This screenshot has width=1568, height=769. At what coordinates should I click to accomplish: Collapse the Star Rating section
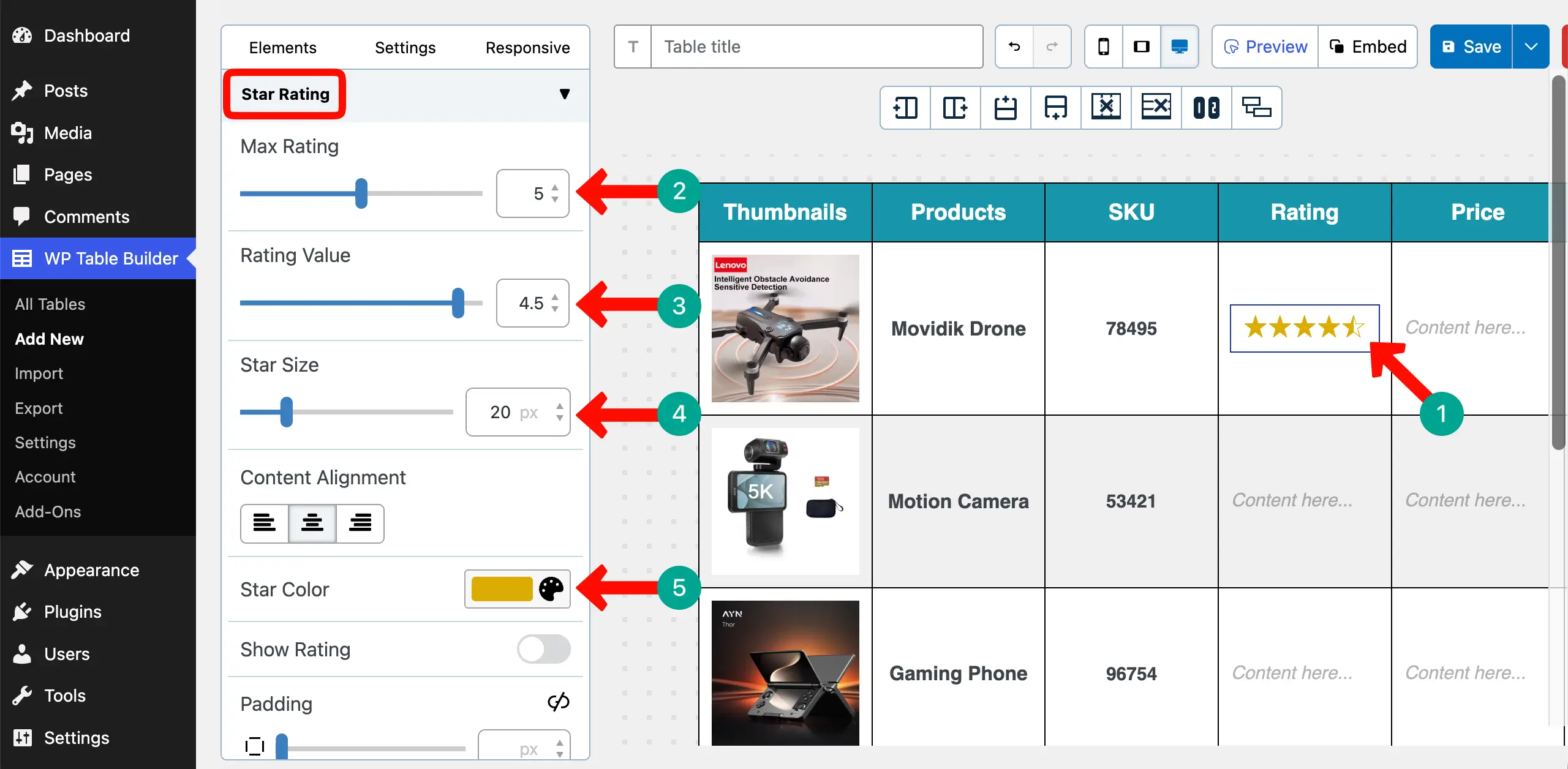click(x=565, y=94)
